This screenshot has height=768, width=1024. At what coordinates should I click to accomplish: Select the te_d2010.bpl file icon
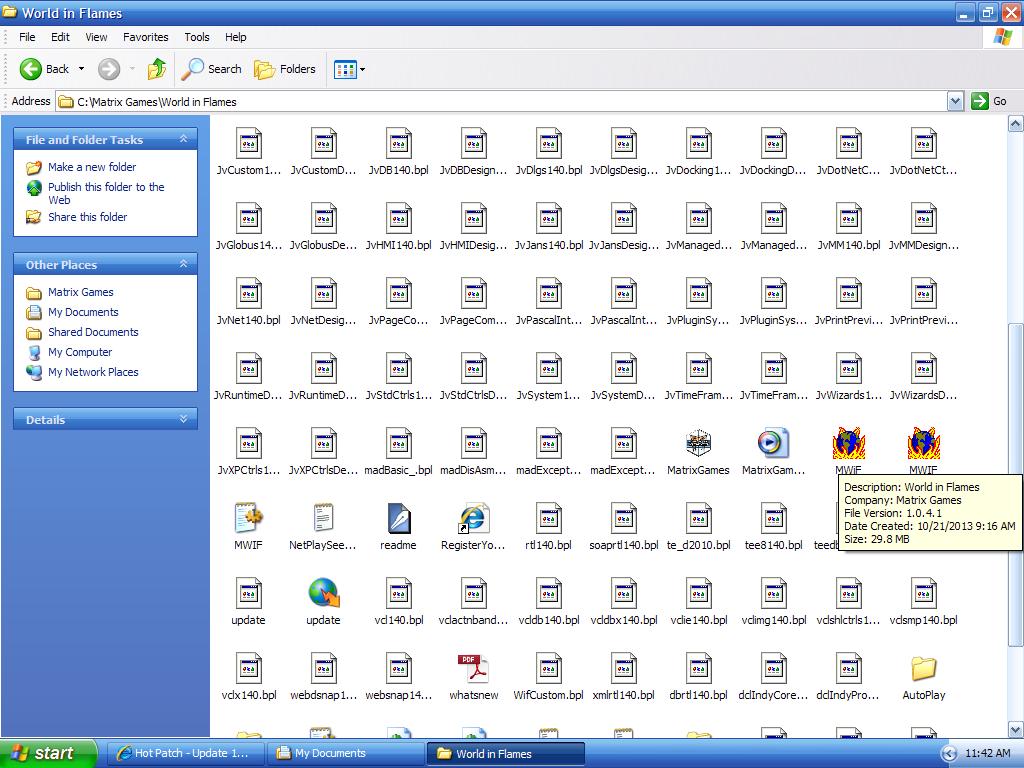[x=698, y=518]
